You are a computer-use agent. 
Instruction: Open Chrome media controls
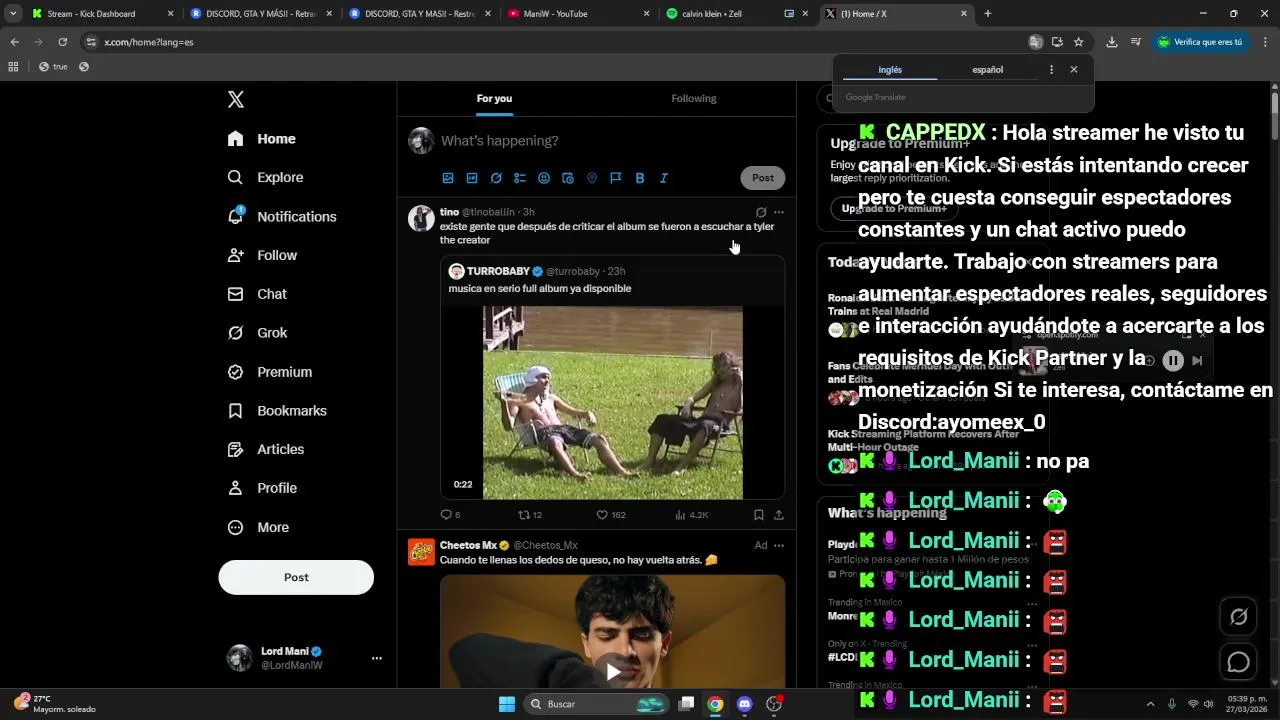tap(1136, 42)
